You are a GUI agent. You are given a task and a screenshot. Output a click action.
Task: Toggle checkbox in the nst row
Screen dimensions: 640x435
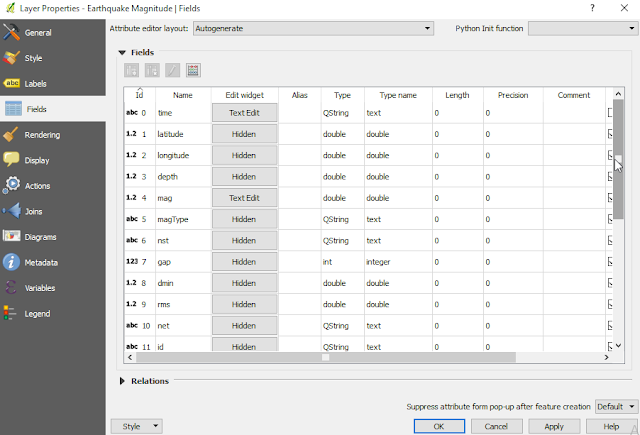[610, 240]
